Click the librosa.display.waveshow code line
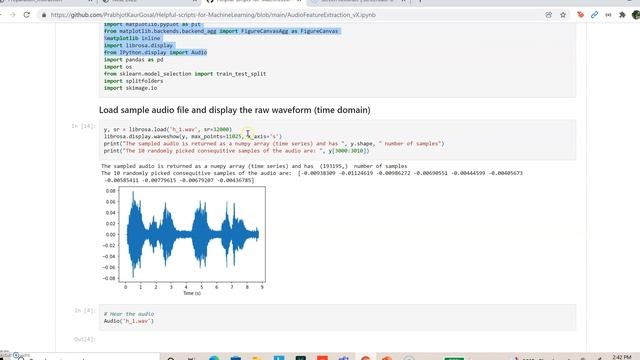 [193, 136]
